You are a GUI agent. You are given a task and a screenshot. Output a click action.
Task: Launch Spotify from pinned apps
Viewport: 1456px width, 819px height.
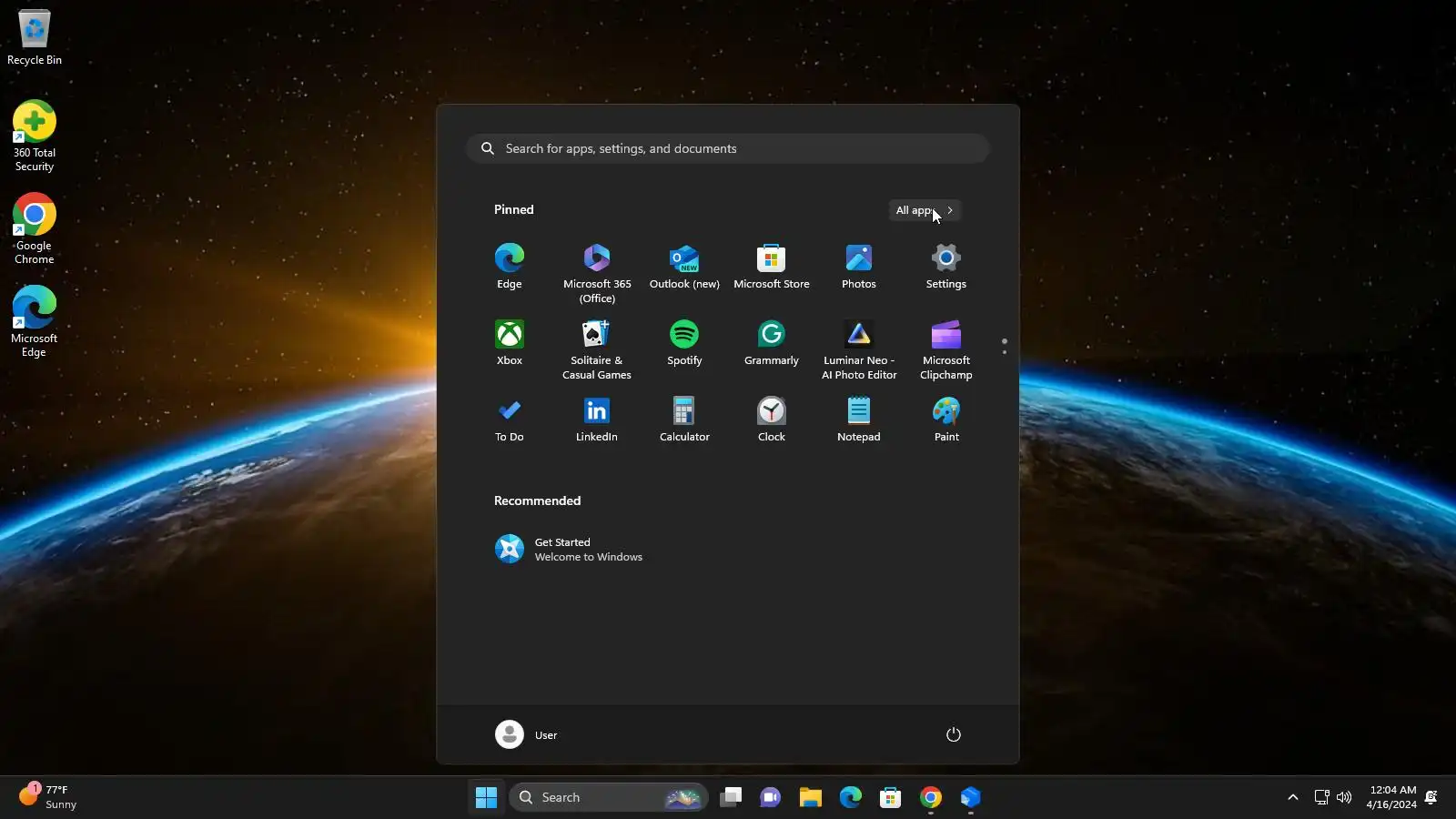pyautogui.click(x=684, y=343)
